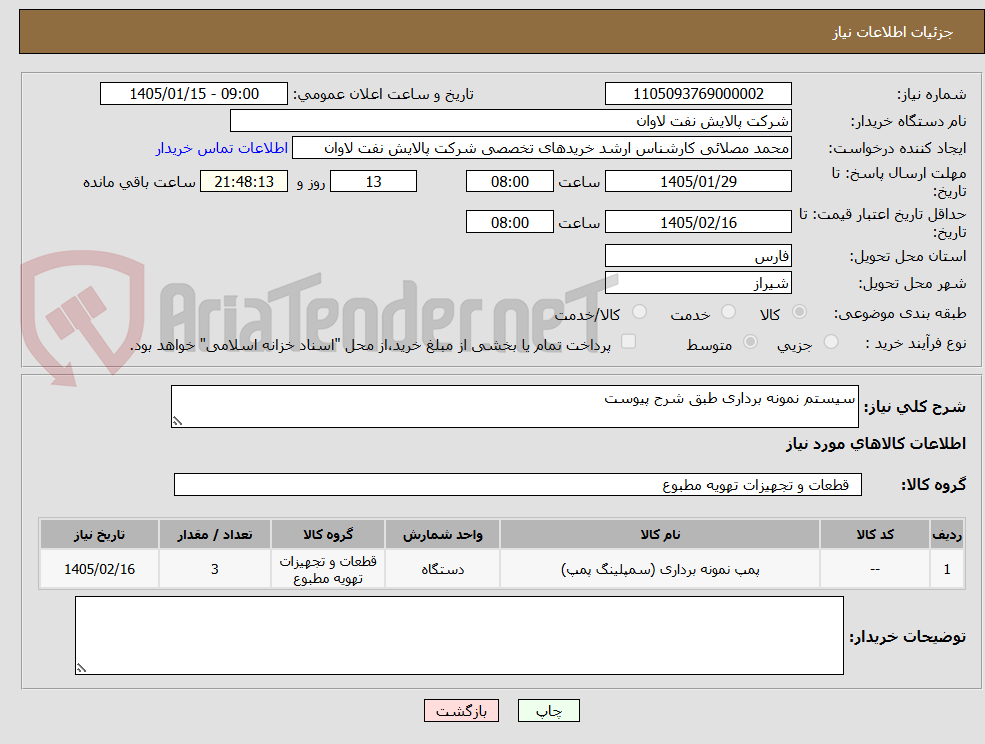Click the شرح کلی نیاز description textarea
The width and height of the screenshot is (985, 744).
click(514, 407)
